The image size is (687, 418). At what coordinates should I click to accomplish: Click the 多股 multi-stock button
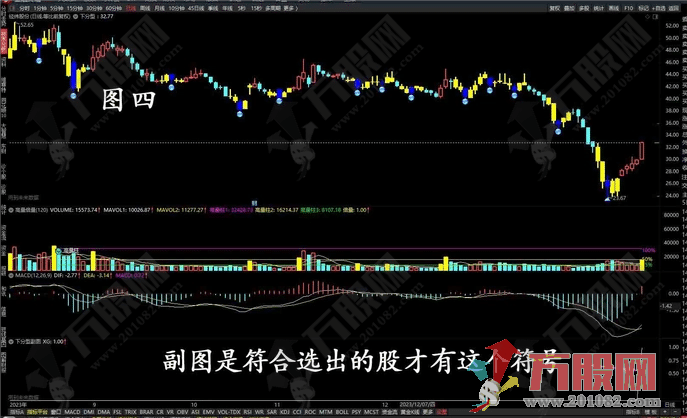pos(584,8)
